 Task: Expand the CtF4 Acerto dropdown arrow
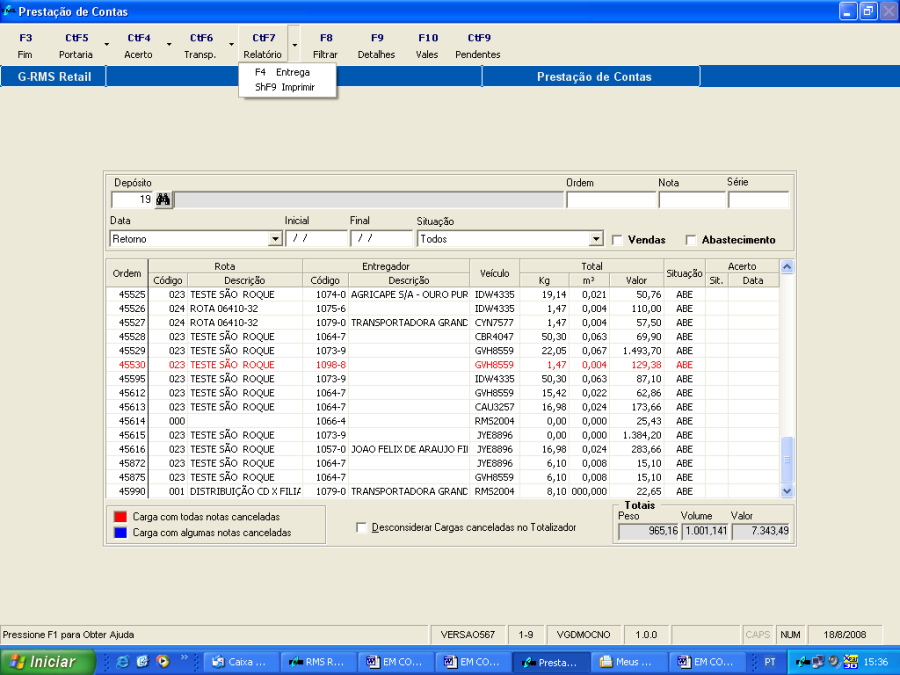(x=169, y=44)
